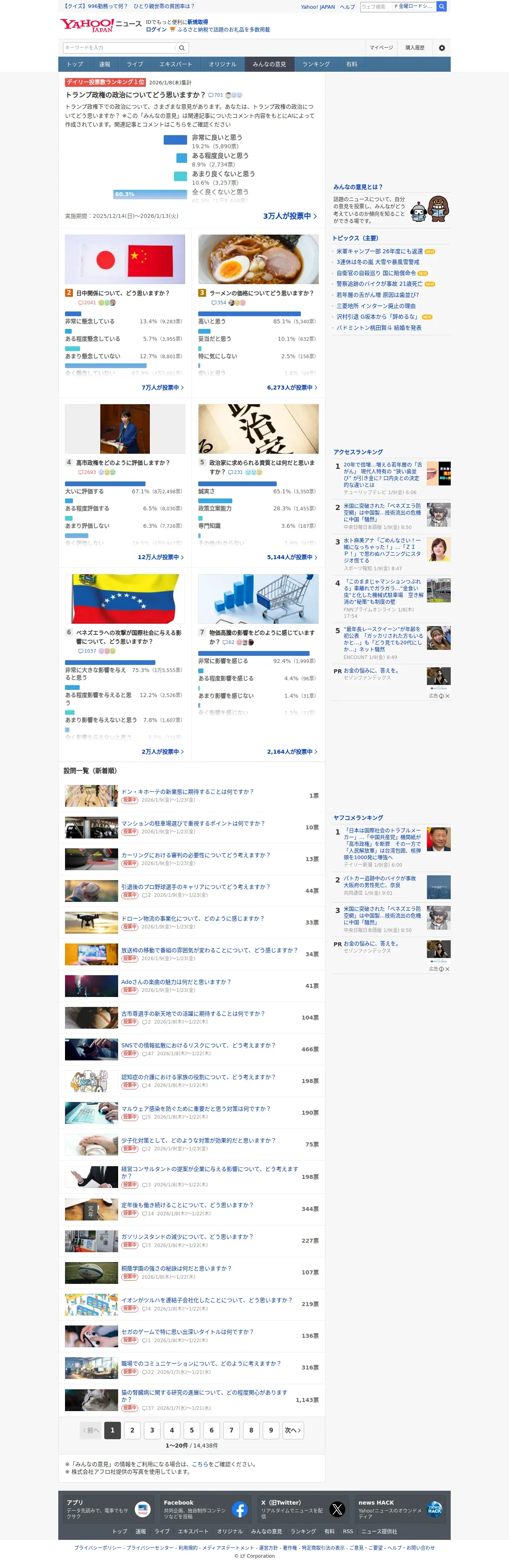Click the X (旧Twitter) icon in footer

click(337, 1509)
